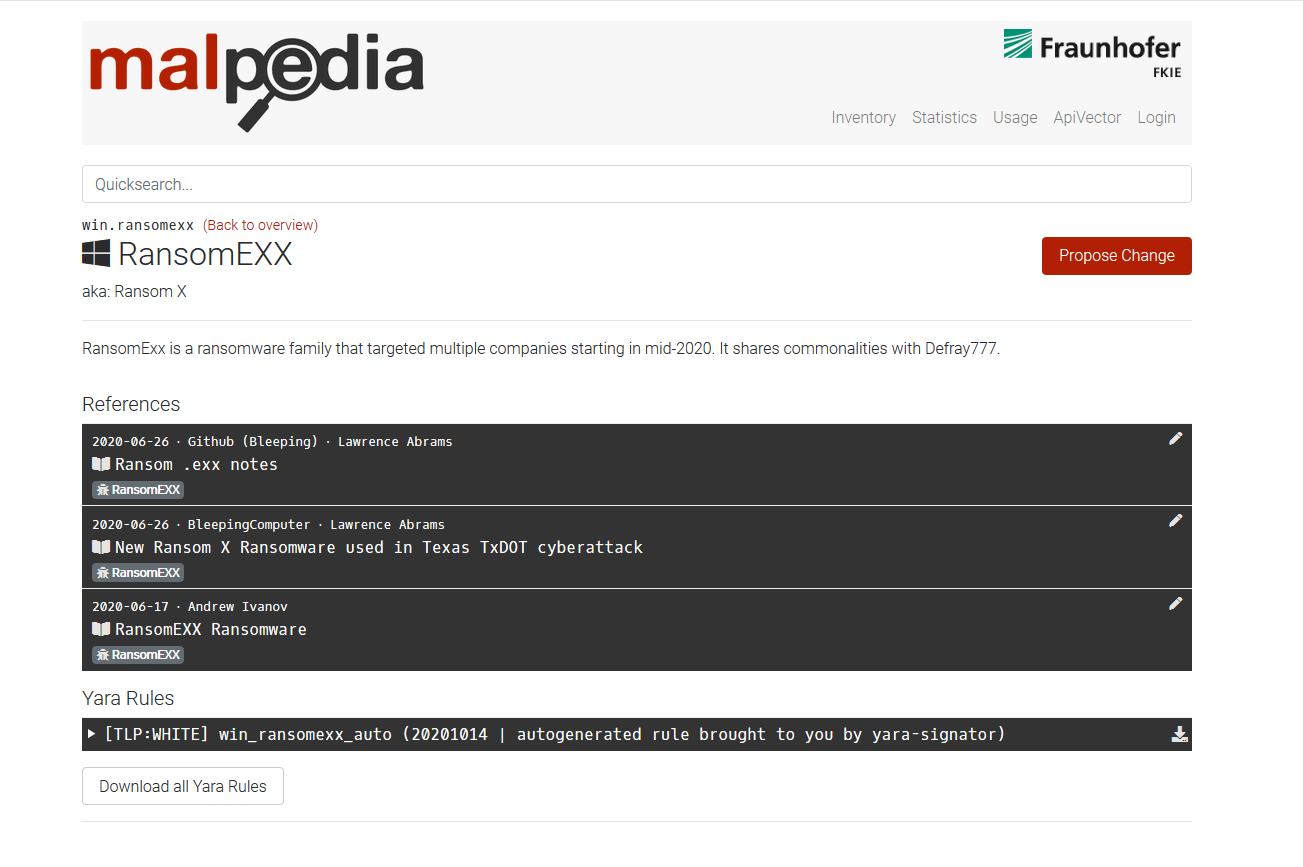Edit the Andrew Ivanov reference via its pencil icon
1303x867 pixels.
1175,603
